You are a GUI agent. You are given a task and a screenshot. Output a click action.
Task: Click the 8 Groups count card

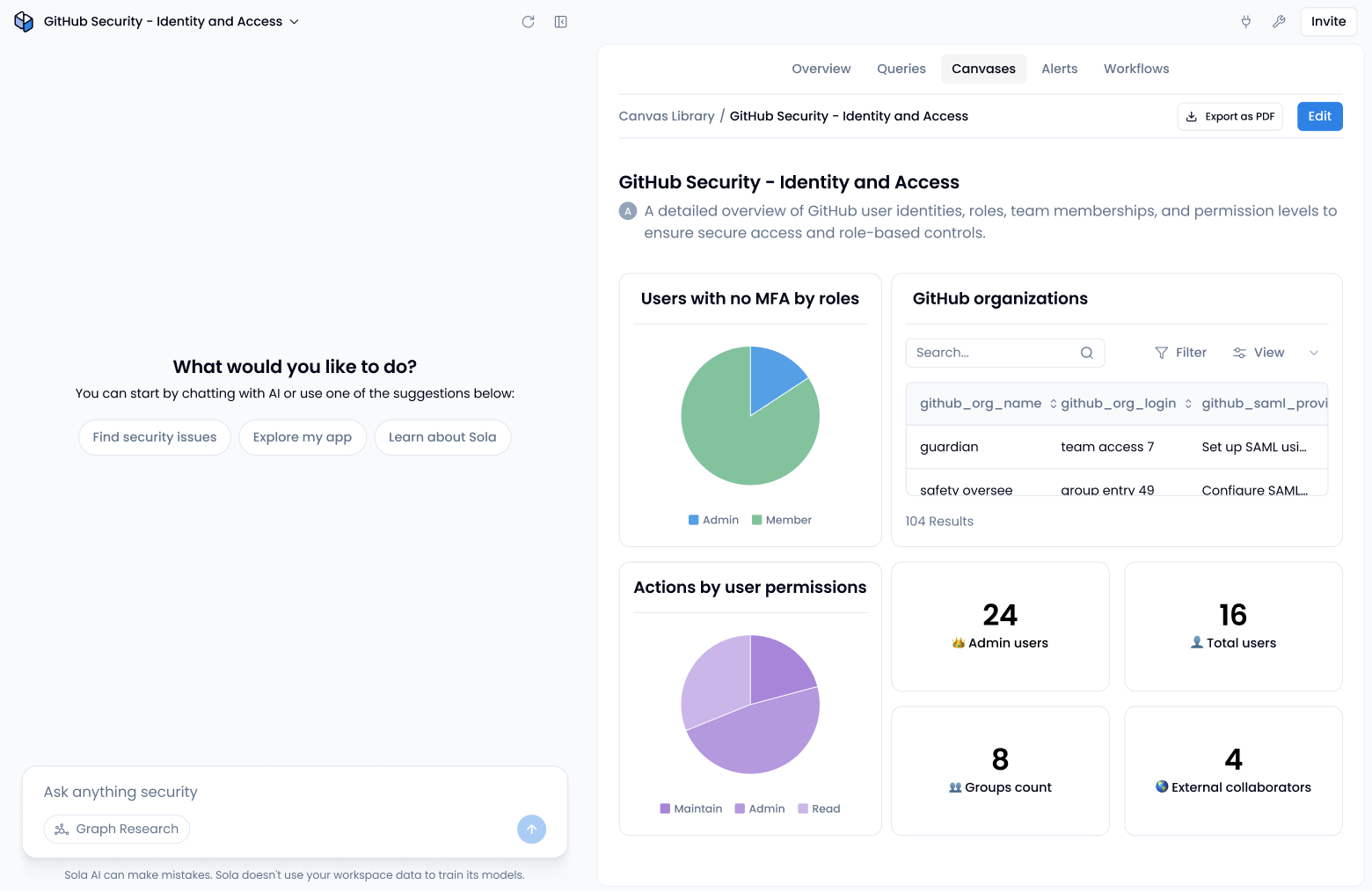point(1000,771)
